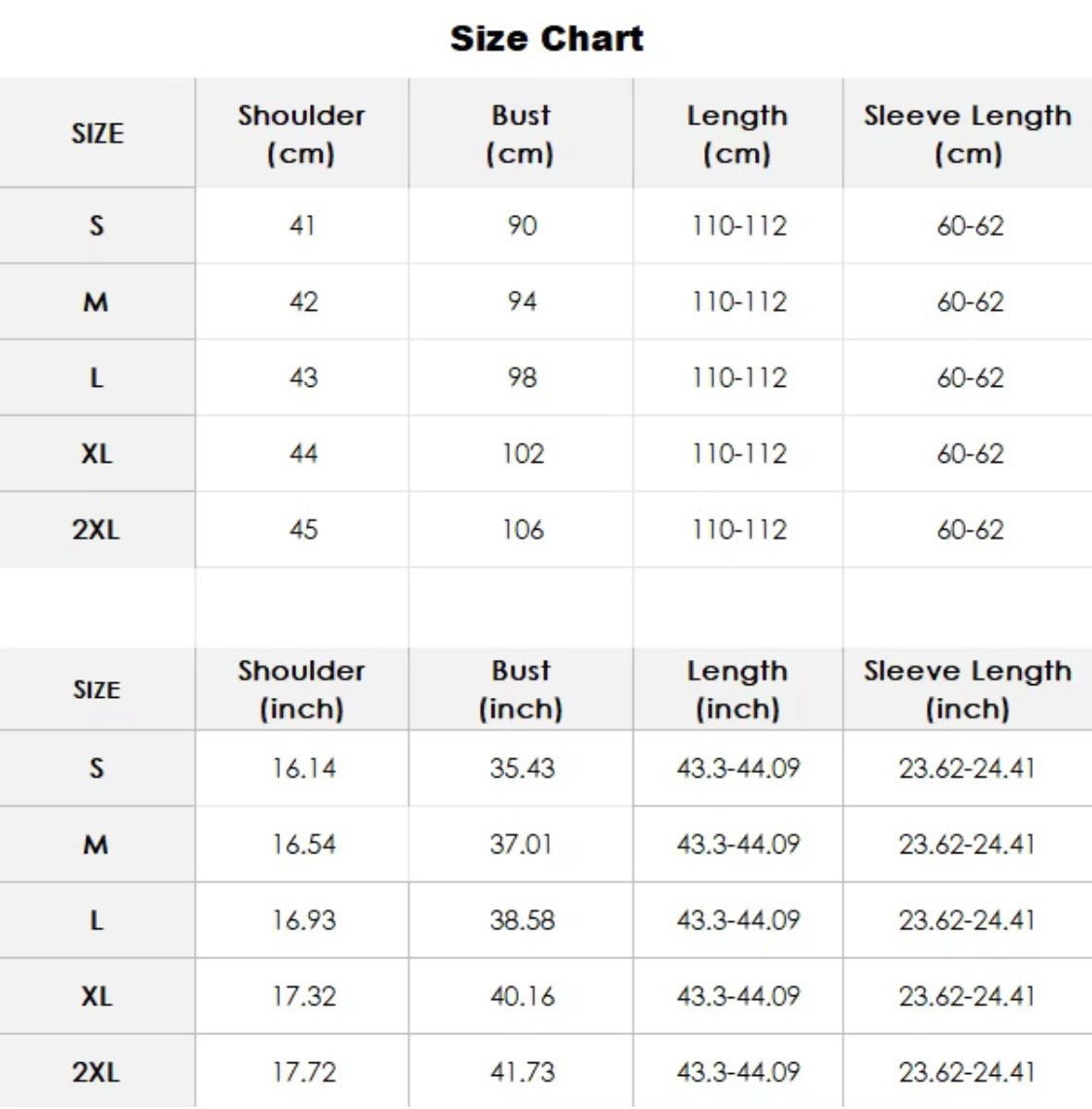This screenshot has width=1092, height=1109.
Task: Select the Shoulder (cm) column header
Action: coord(301,134)
